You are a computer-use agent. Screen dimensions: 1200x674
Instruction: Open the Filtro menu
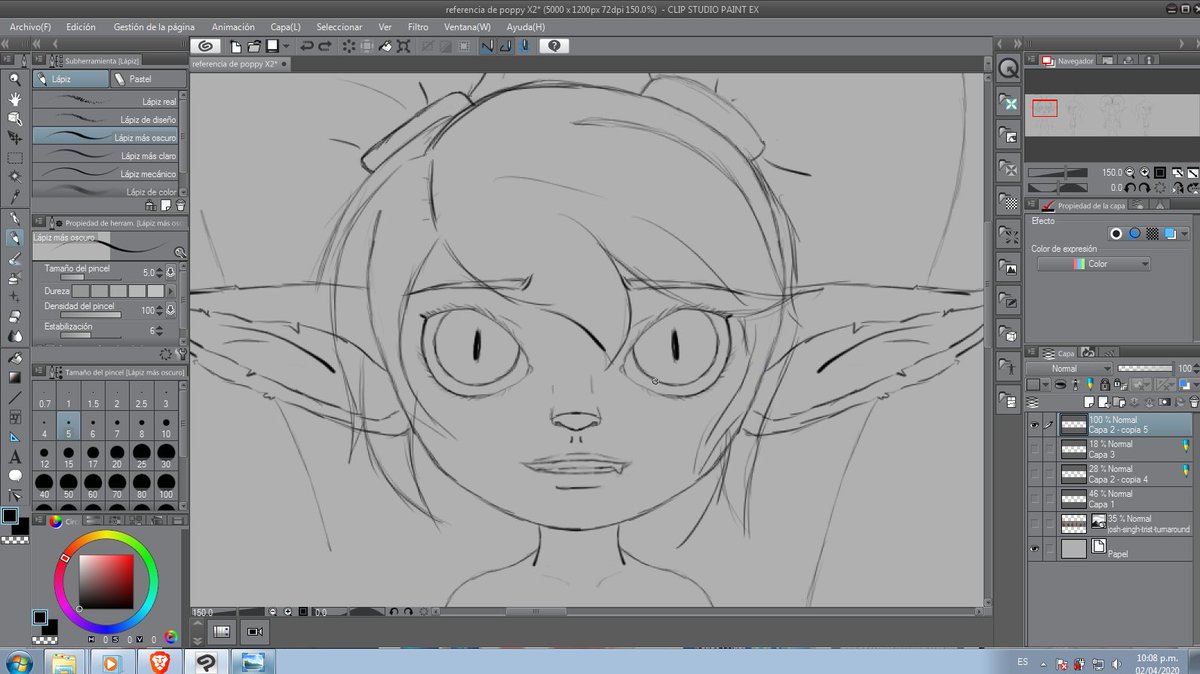418,27
